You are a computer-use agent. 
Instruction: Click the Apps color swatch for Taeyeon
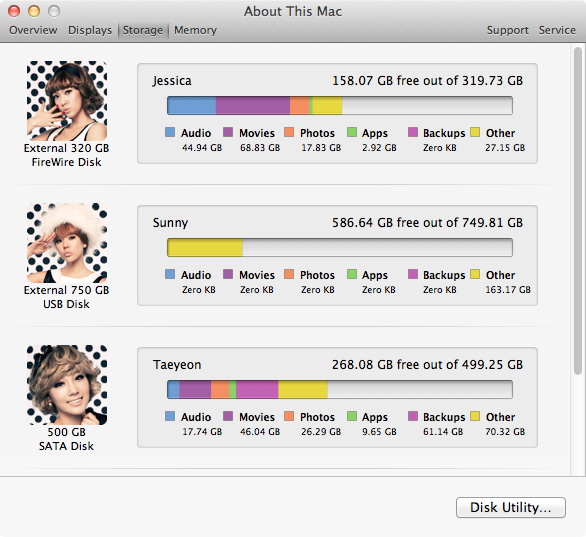pyautogui.click(x=352, y=416)
